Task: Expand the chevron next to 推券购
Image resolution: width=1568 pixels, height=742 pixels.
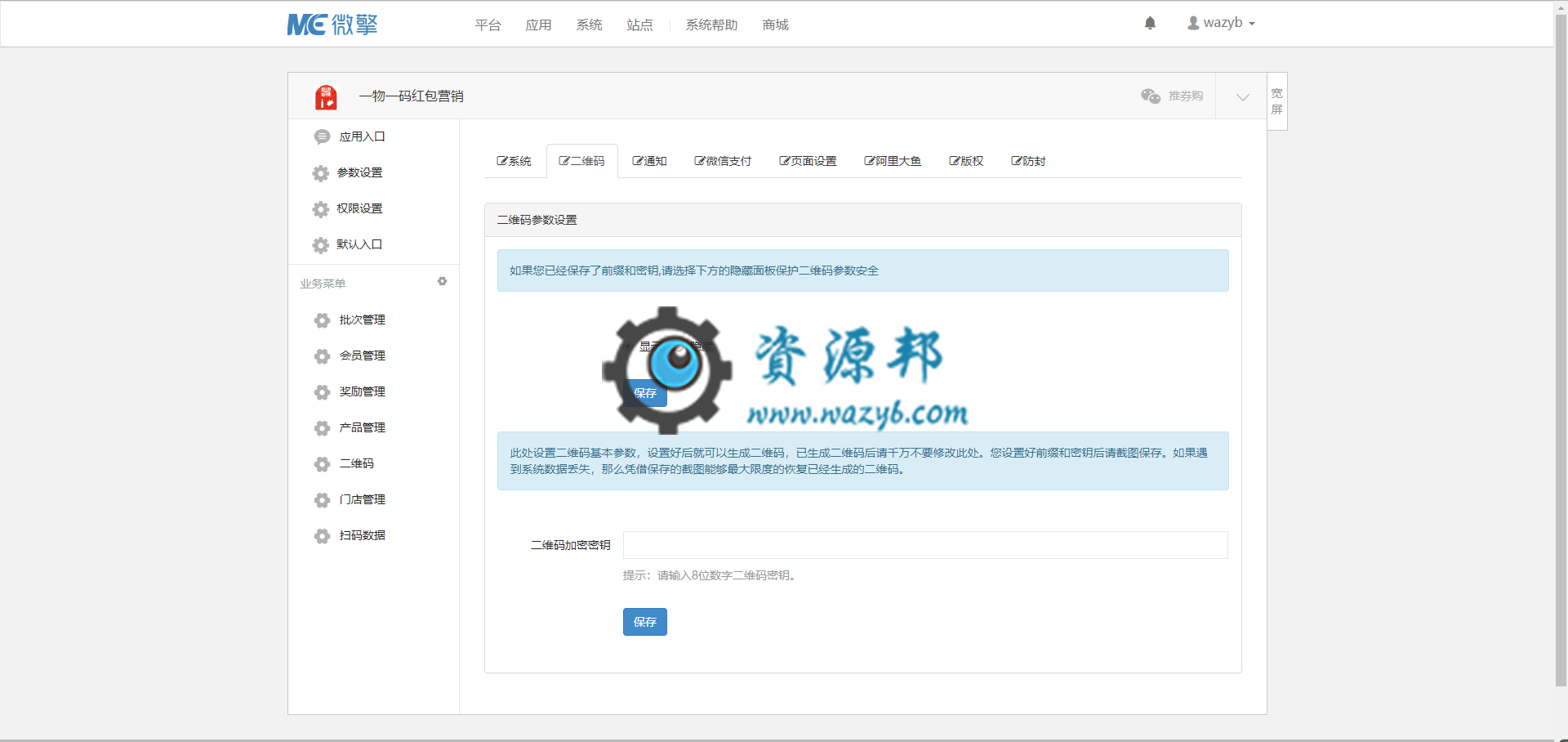Action: 1242,96
